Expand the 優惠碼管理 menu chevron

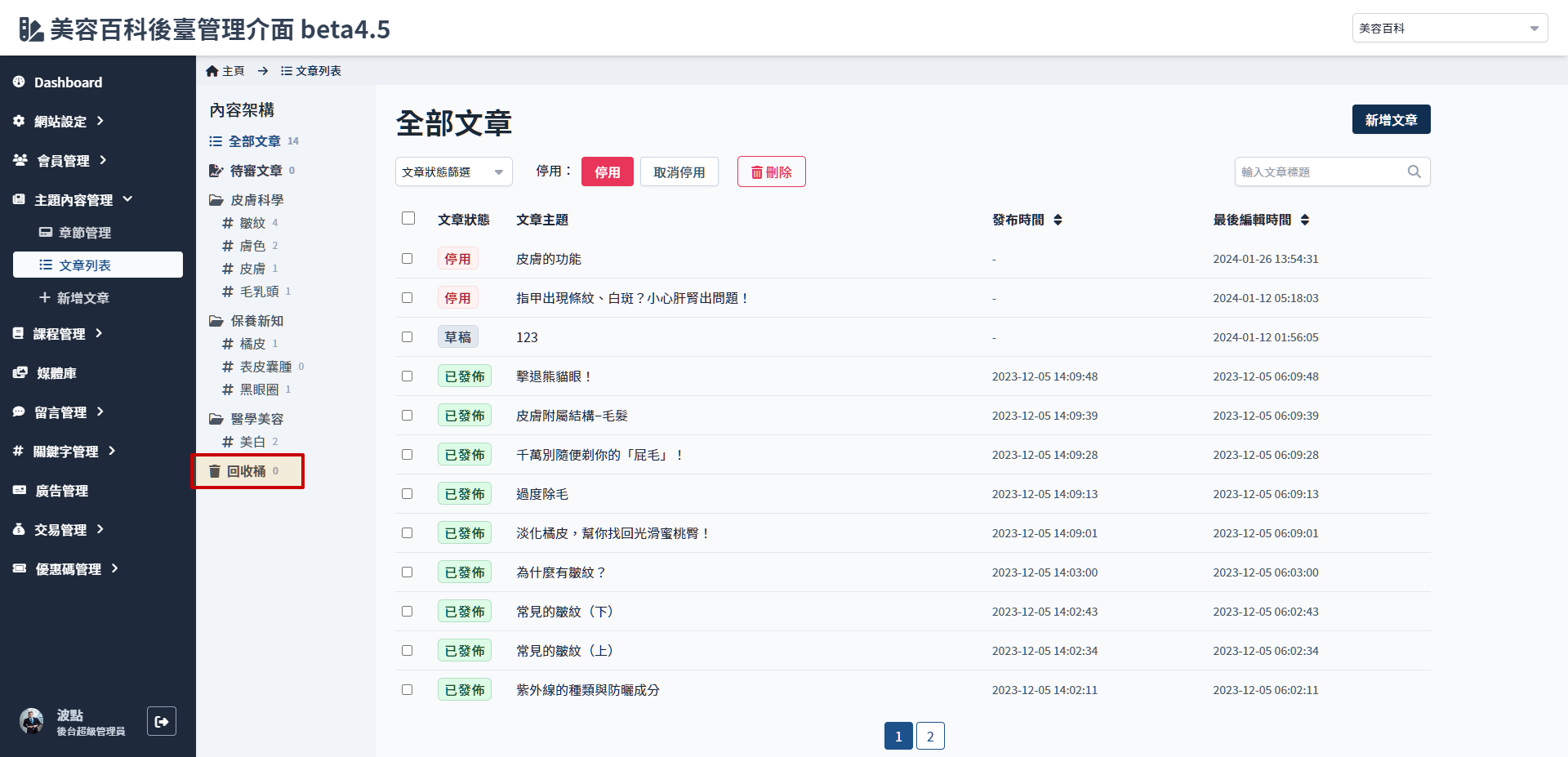click(114, 568)
